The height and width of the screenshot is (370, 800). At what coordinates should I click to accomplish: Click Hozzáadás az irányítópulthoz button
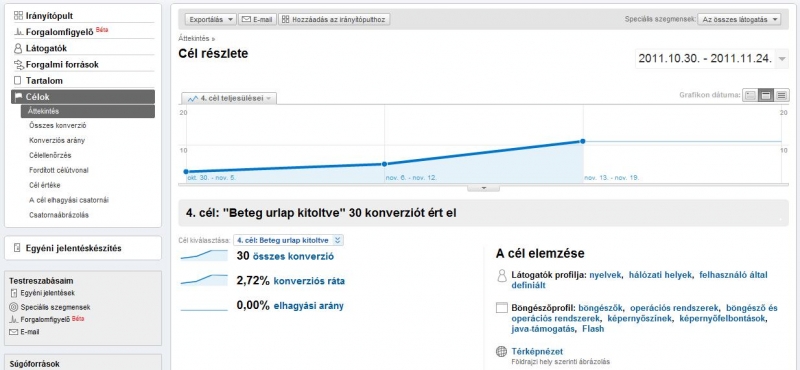pos(335,19)
